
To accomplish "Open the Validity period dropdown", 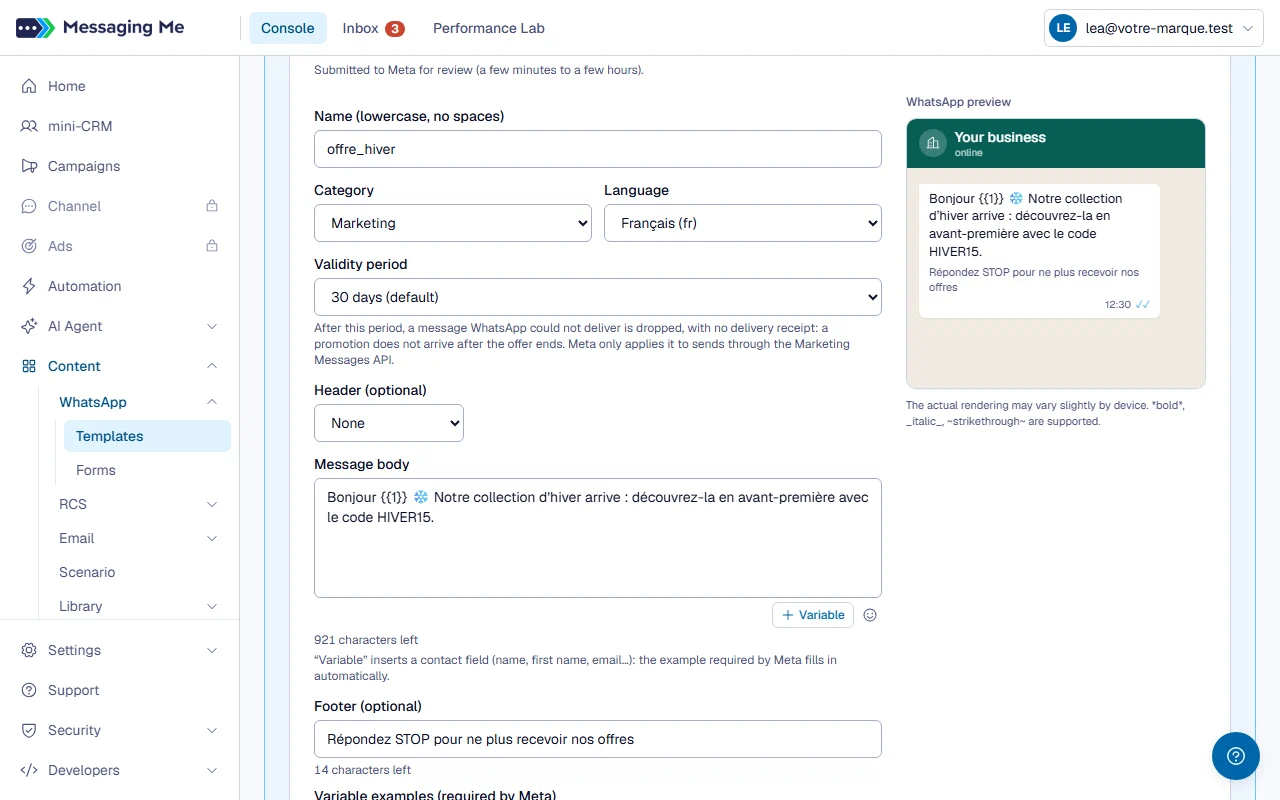I will tap(598, 297).
